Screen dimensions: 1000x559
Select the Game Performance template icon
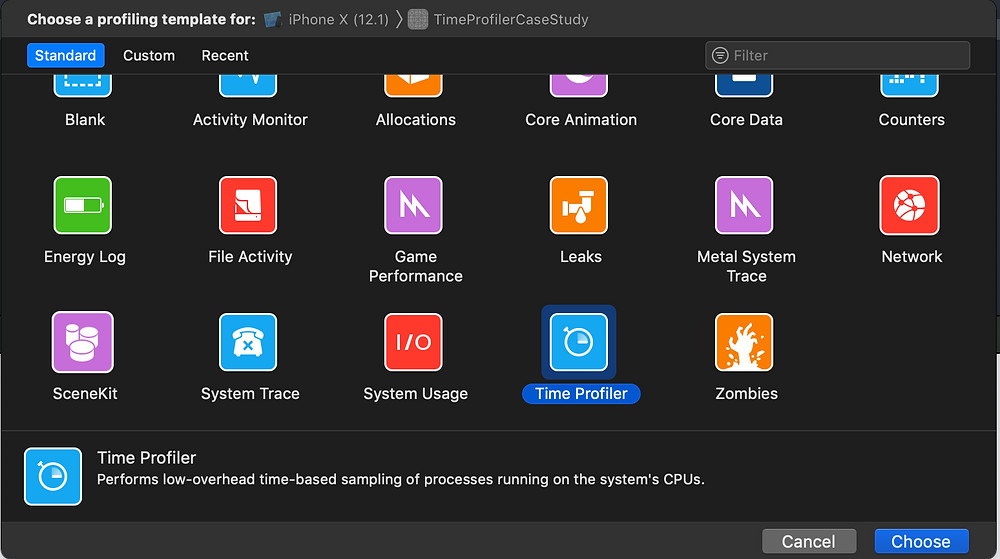[413, 205]
